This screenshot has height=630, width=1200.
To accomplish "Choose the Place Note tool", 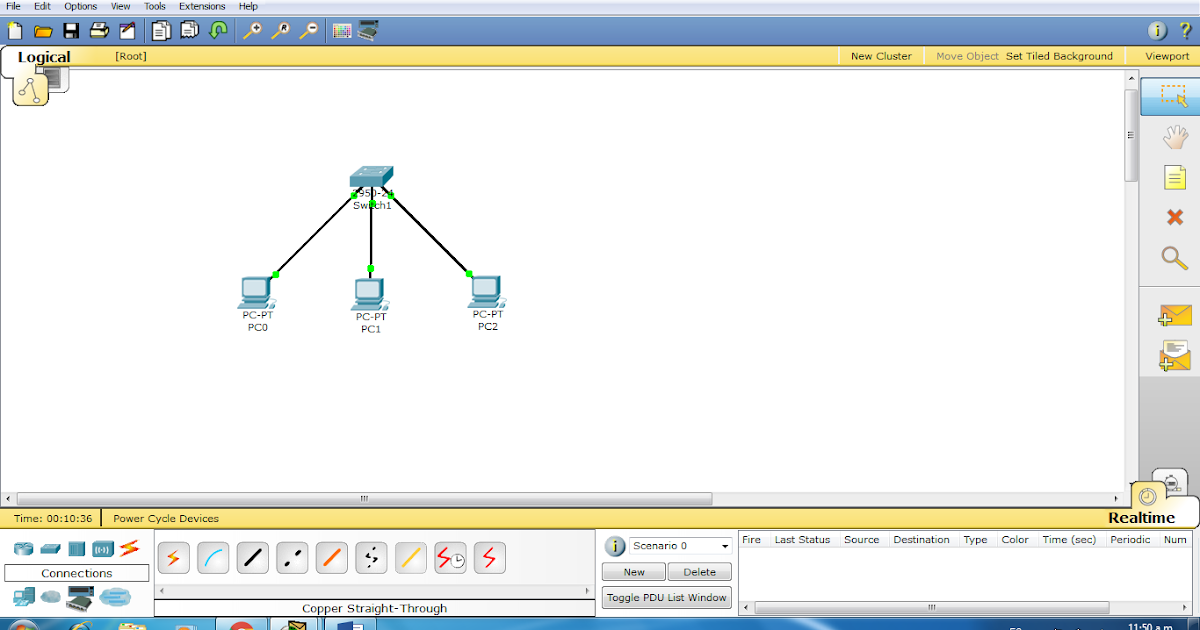I will coord(1173,177).
